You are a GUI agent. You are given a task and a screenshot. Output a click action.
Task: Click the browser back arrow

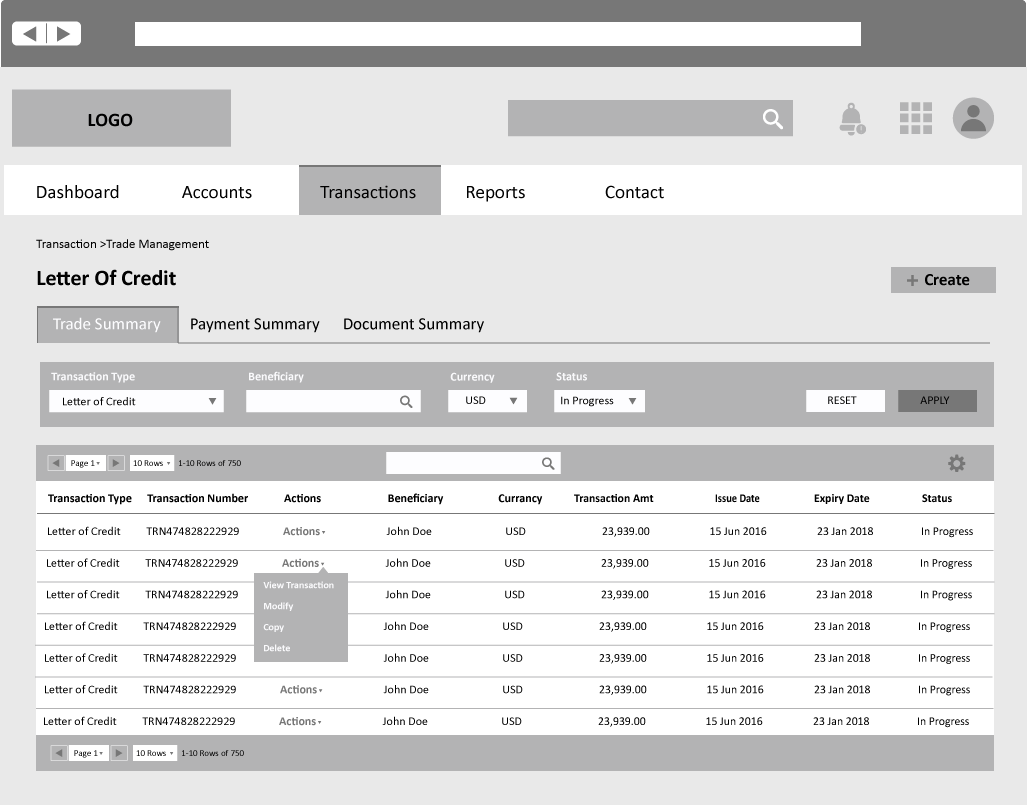tap(29, 33)
